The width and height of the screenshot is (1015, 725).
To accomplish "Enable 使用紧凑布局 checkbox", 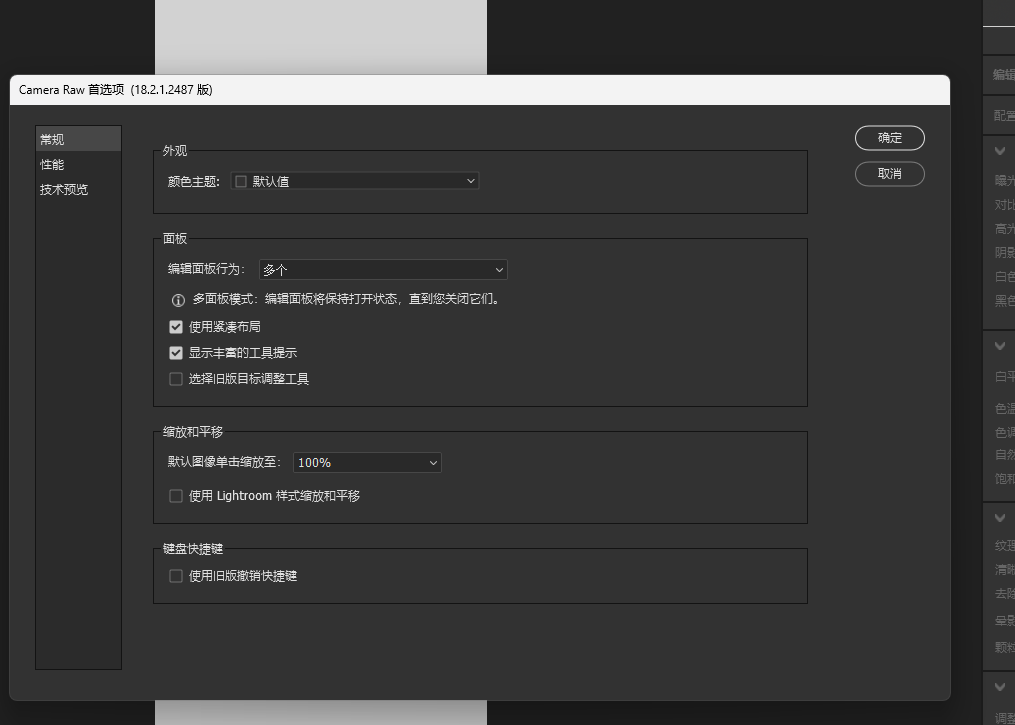I will pyautogui.click(x=176, y=327).
